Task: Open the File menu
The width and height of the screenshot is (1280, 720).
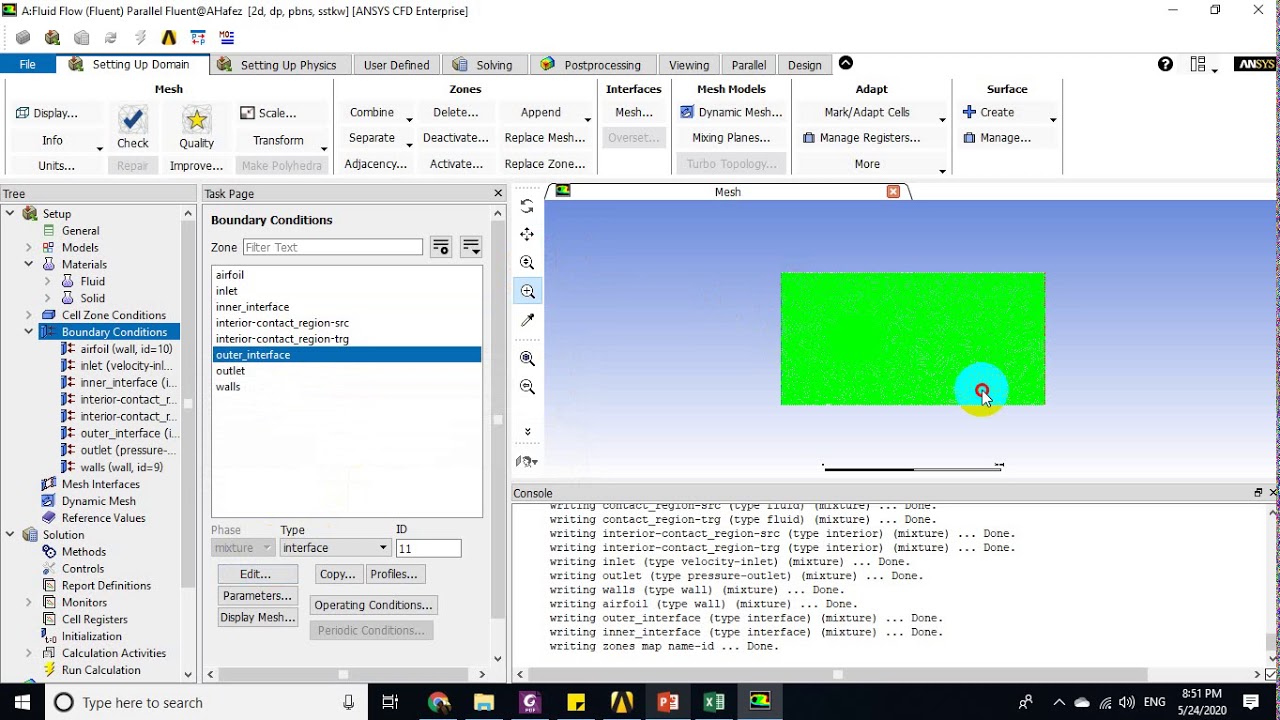Action: click(27, 64)
